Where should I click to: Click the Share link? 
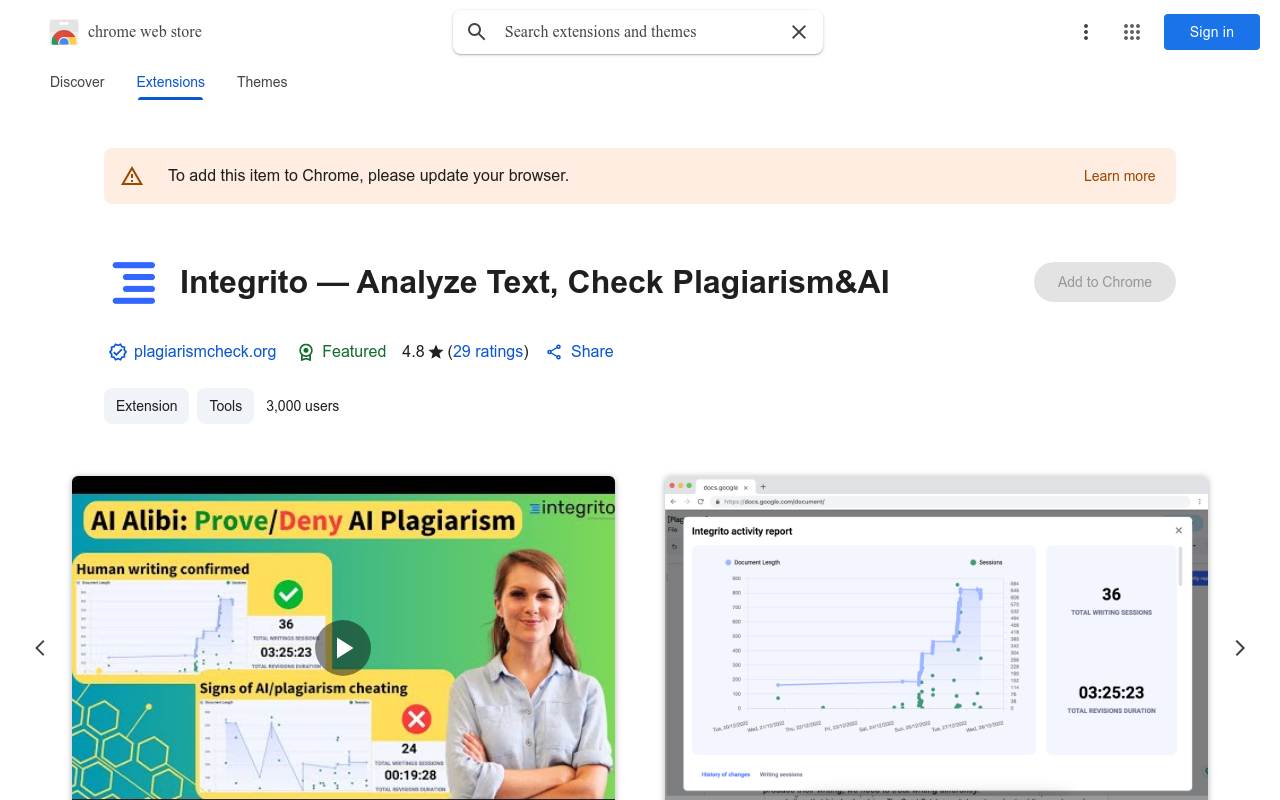[x=592, y=351]
